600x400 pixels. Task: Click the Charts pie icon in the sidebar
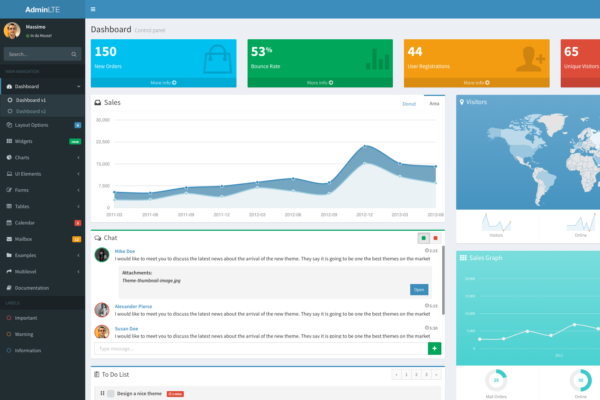(9, 157)
